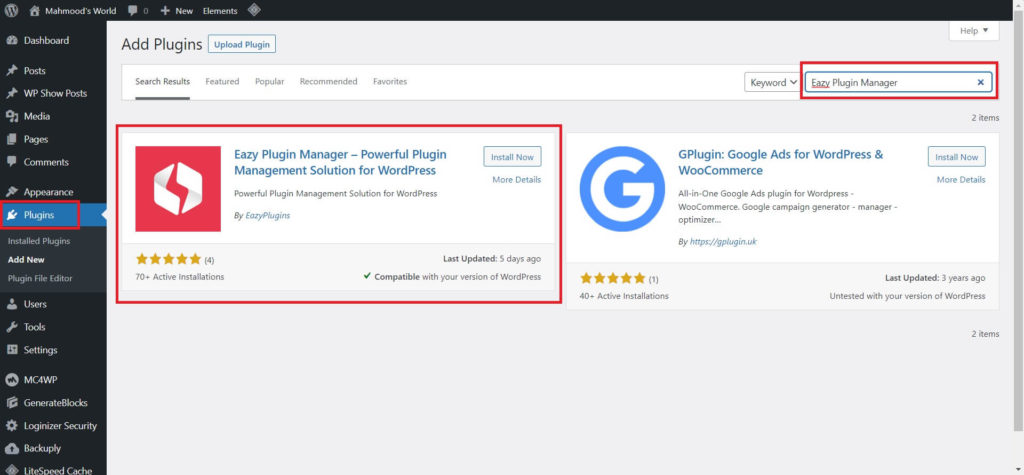Click the GPlugin blue G logo
1024x475 pixels.
[x=622, y=189]
